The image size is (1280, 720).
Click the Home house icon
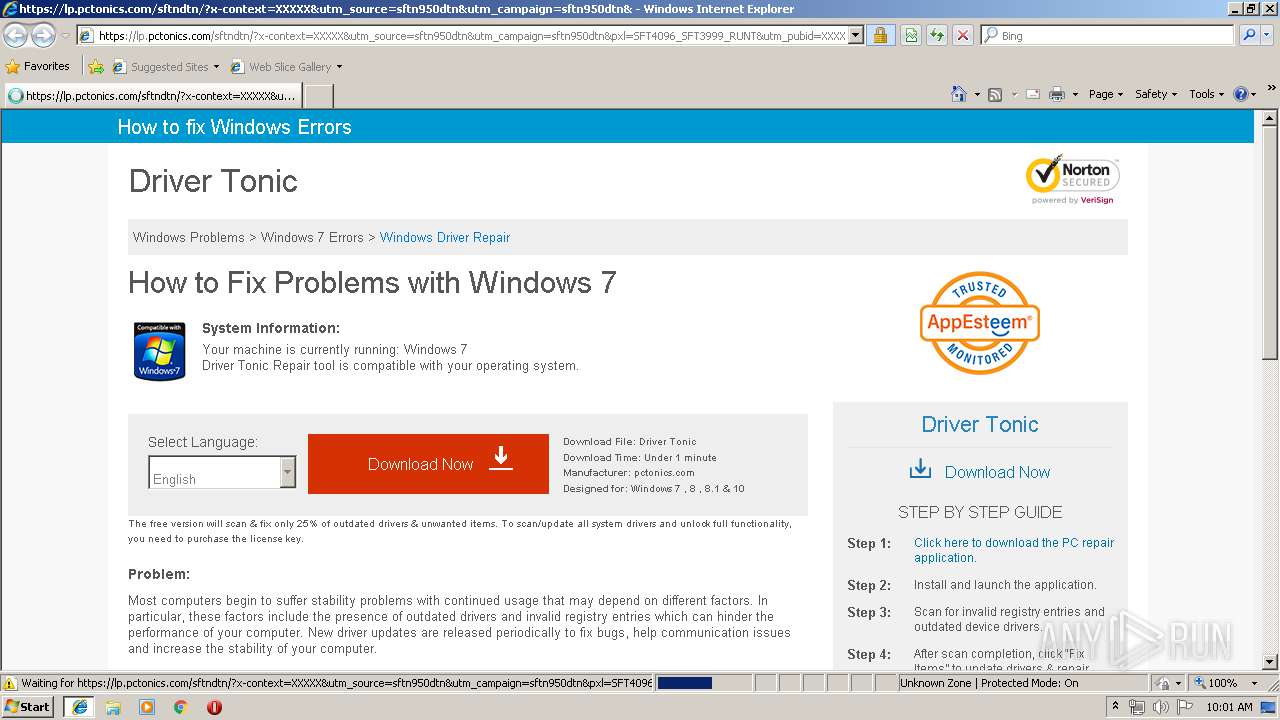coord(959,94)
